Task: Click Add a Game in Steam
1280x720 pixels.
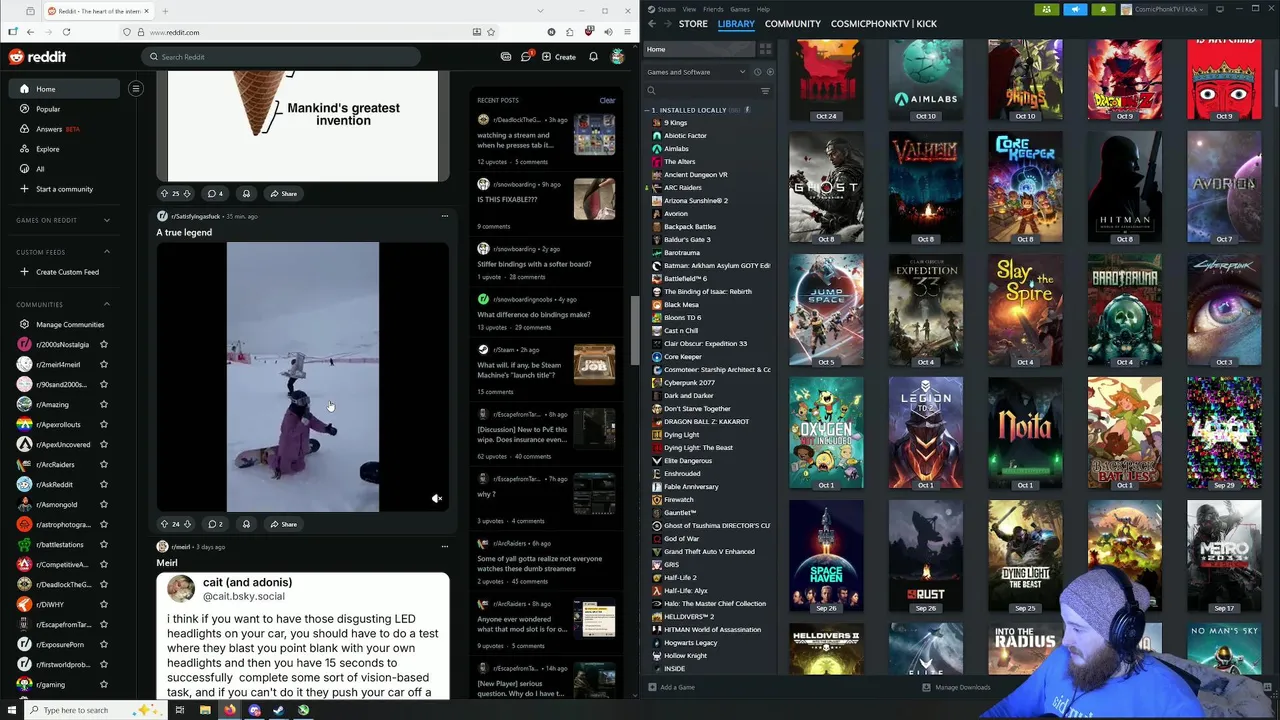Action: pos(671,687)
